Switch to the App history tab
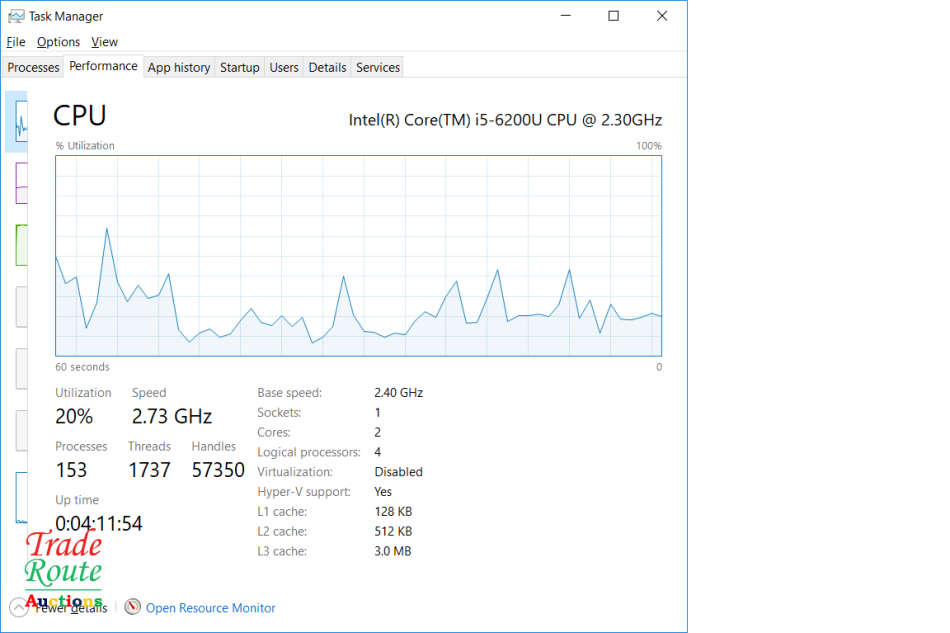Viewport: 950px width, 633px height. pos(179,68)
